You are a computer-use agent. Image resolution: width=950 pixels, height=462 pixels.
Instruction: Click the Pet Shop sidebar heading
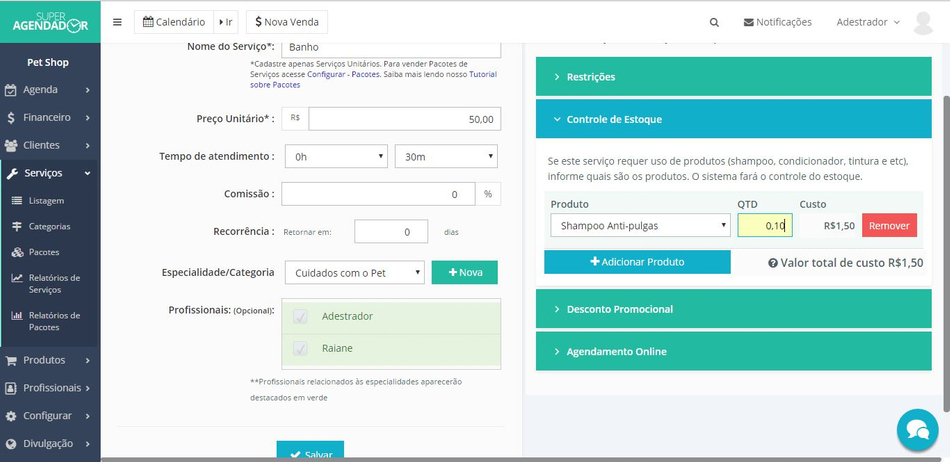click(48, 62)
